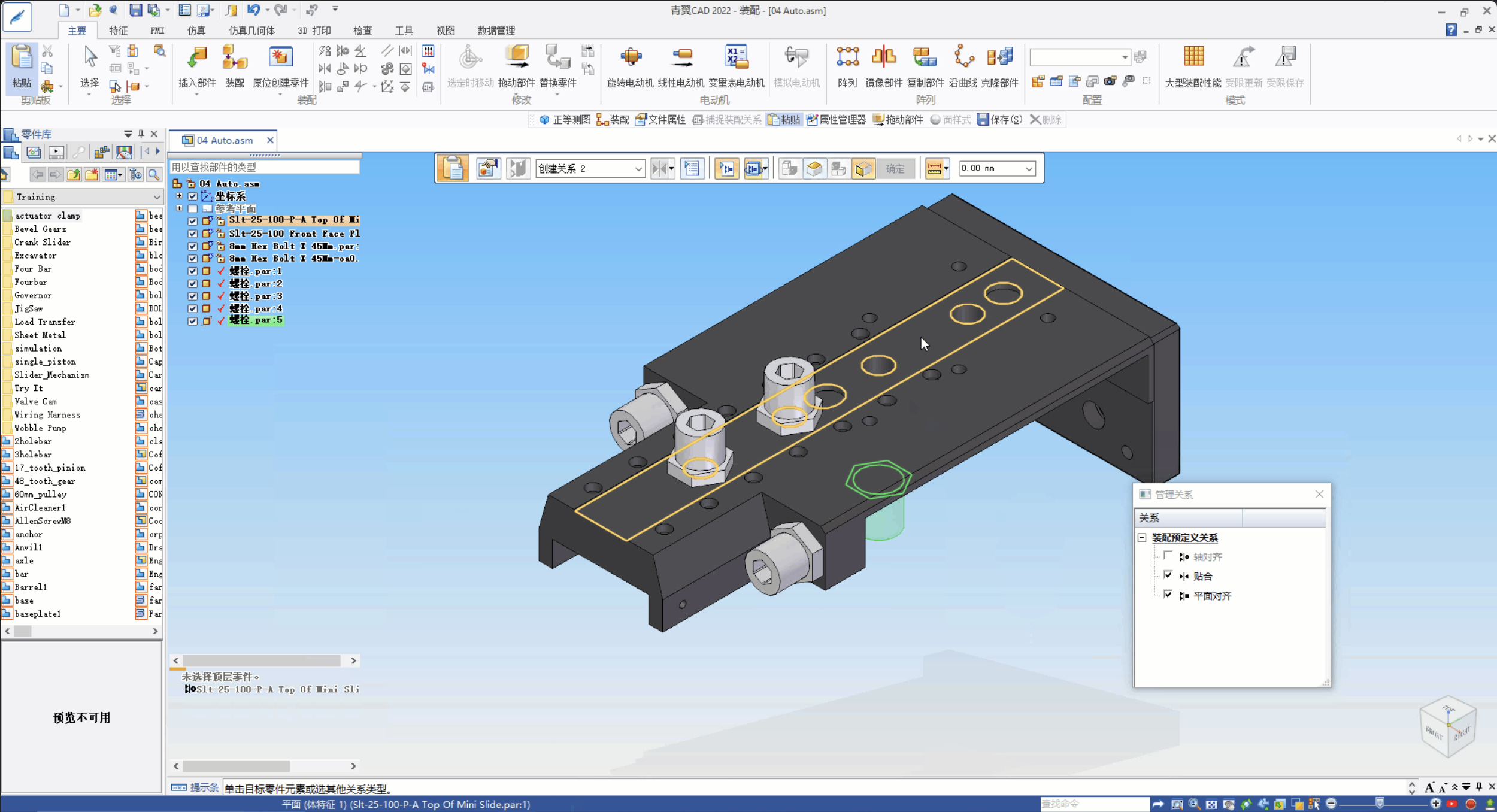Open the 检查 ribbon tab
This screenshot has width=1497, height=812.
(362, 31)
